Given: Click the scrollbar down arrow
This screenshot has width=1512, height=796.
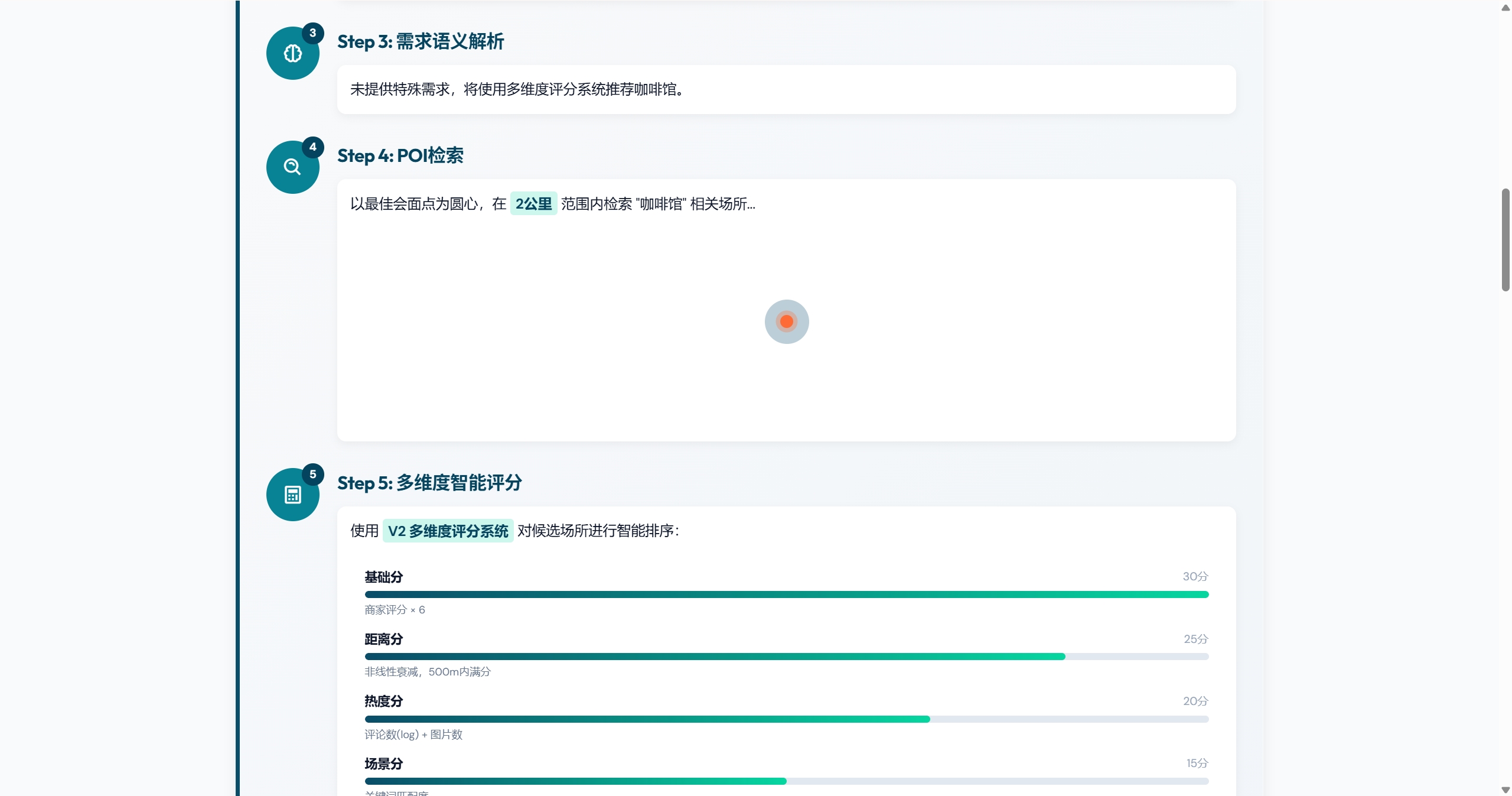Looking at the screenshot, I should (x=1506, y=789).
